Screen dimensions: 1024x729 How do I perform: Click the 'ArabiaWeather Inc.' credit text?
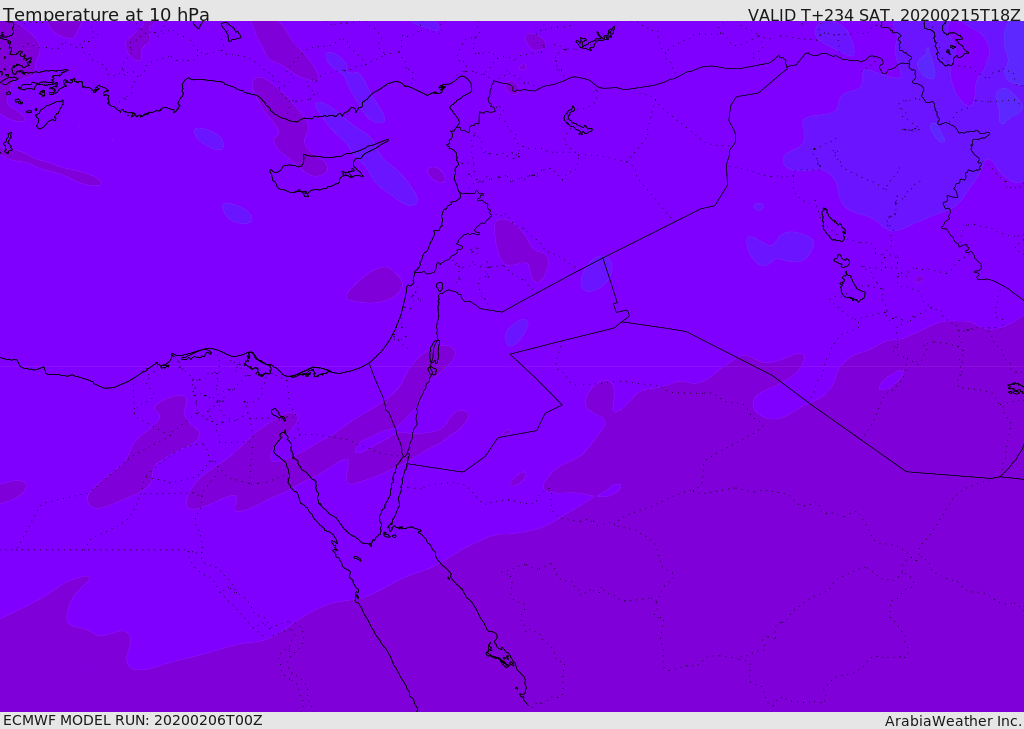click(953, 721)
